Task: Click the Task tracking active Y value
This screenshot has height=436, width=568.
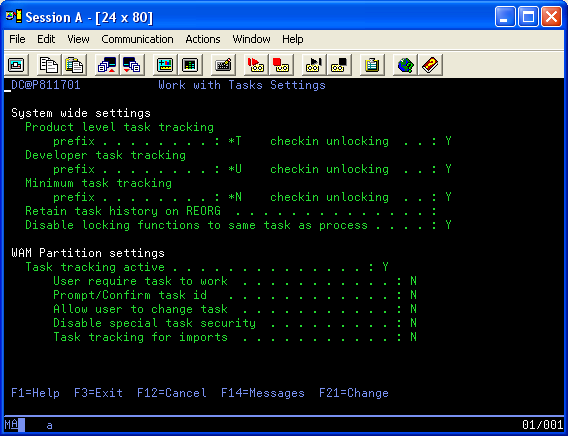Action: 385,267
